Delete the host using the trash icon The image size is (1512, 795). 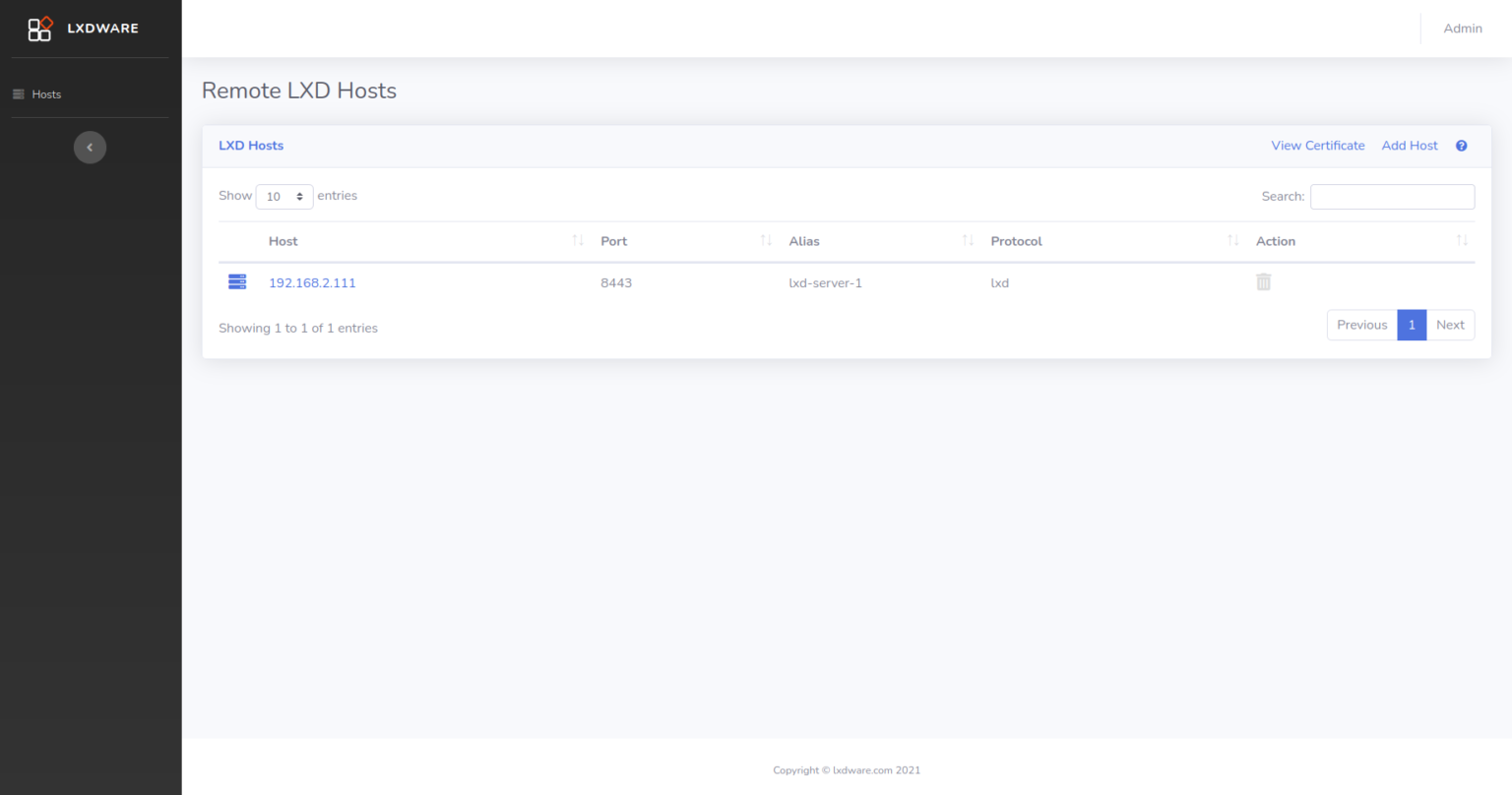pyautogui.click(x=1263, y=281)
